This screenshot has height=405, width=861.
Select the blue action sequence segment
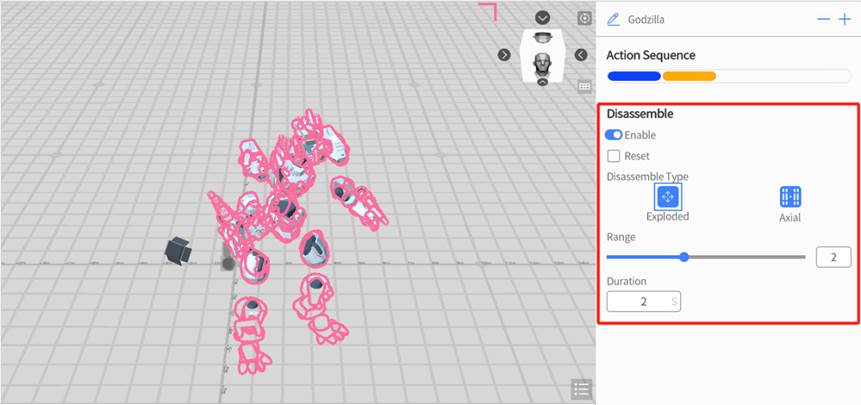633,76
